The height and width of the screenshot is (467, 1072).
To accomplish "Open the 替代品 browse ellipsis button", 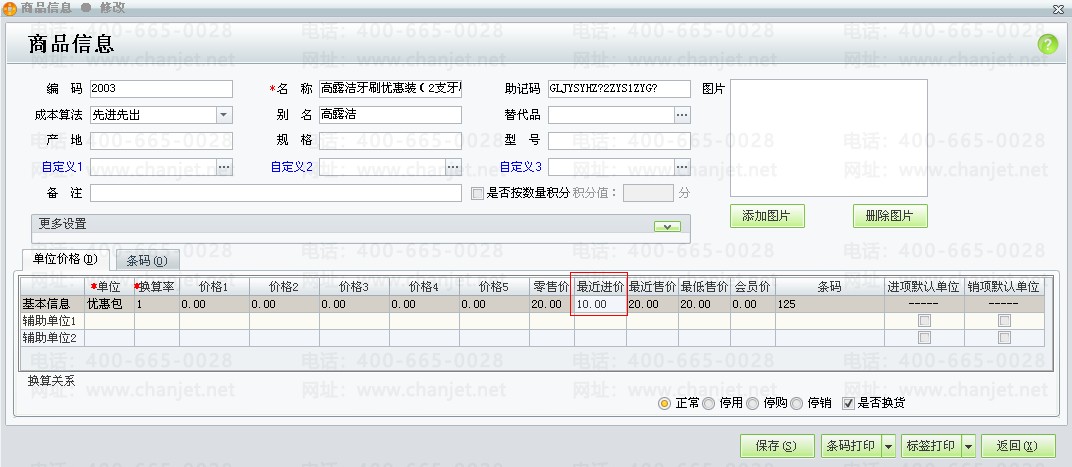I will point(682,115).
